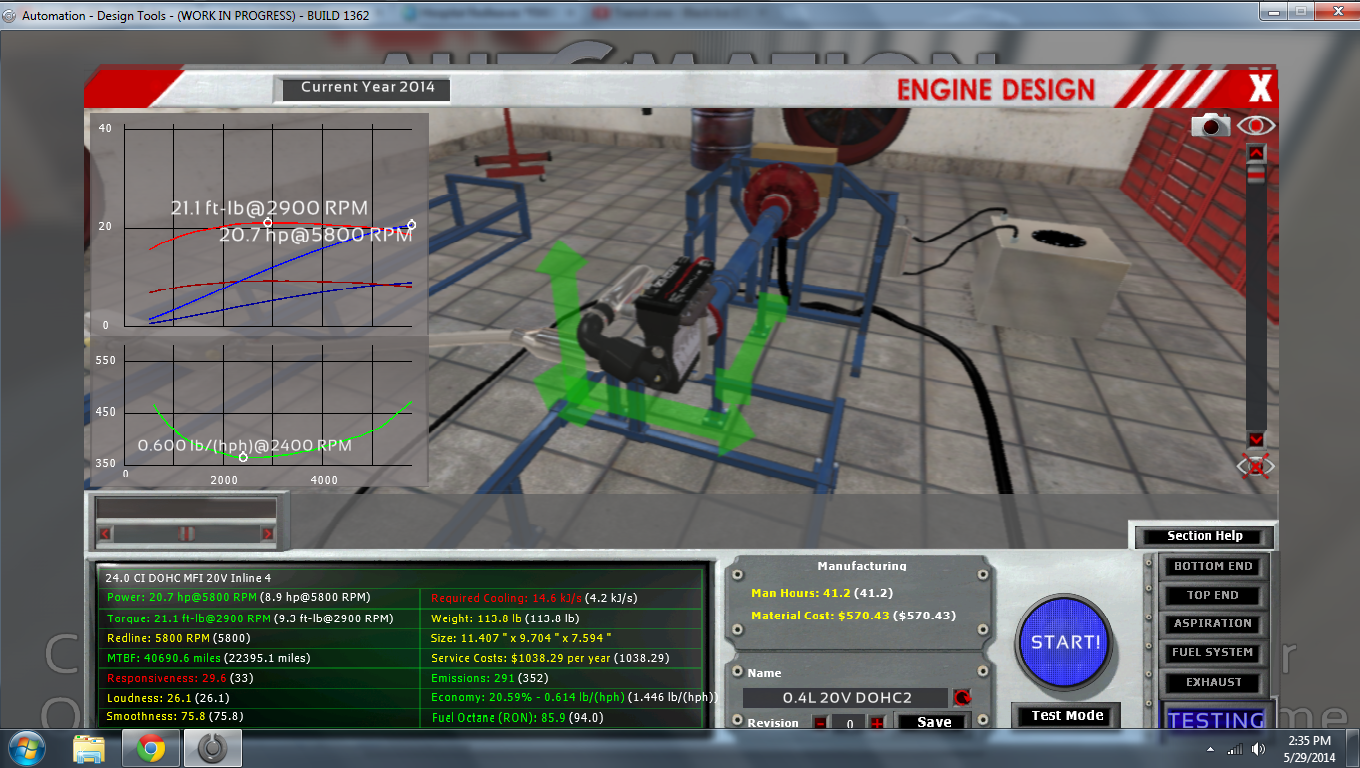
Task: Click the Current Year 2014 label
Action: [x=367, y=87]
